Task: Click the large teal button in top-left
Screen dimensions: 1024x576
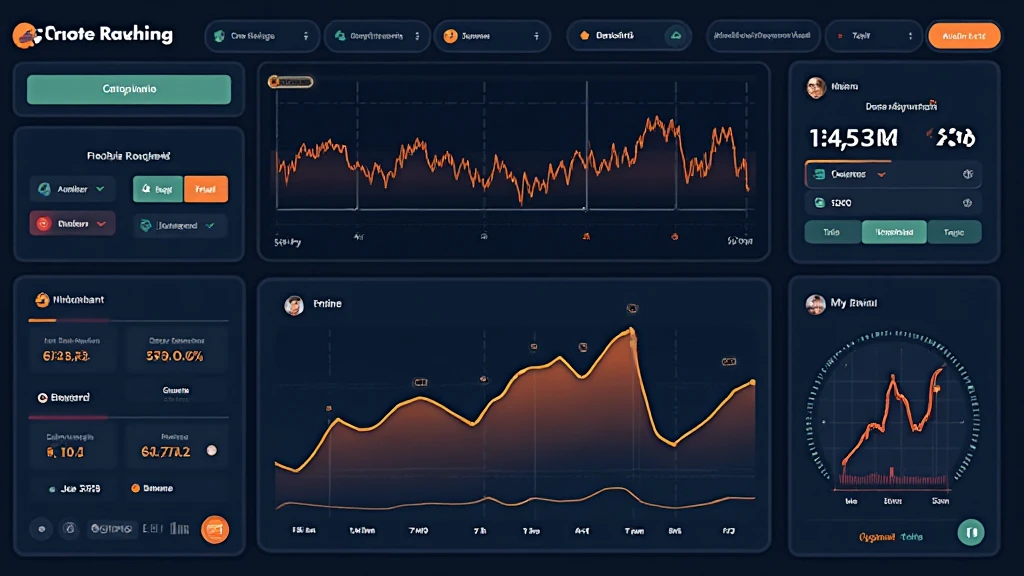Action: click(x=129, y=89)
